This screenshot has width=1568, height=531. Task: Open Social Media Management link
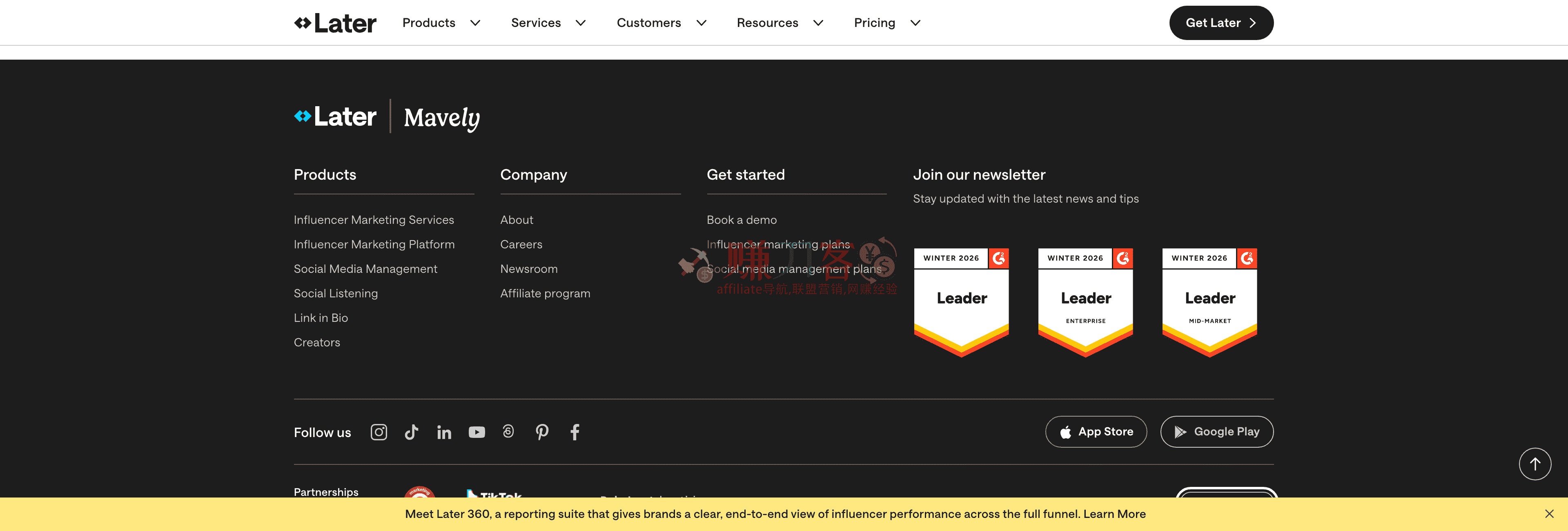(365, 269)
